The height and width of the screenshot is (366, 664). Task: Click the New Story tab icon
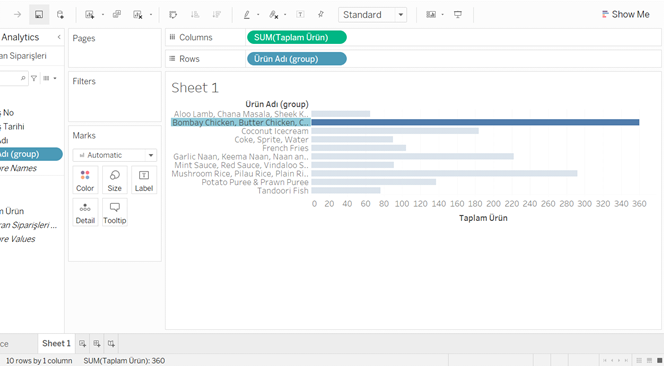(x=111, y=344)
